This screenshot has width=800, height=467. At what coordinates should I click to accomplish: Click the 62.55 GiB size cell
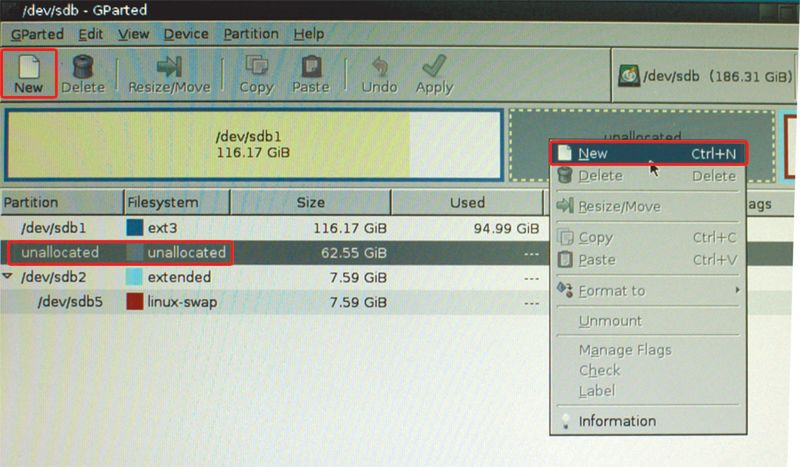[x=354, y=253]
